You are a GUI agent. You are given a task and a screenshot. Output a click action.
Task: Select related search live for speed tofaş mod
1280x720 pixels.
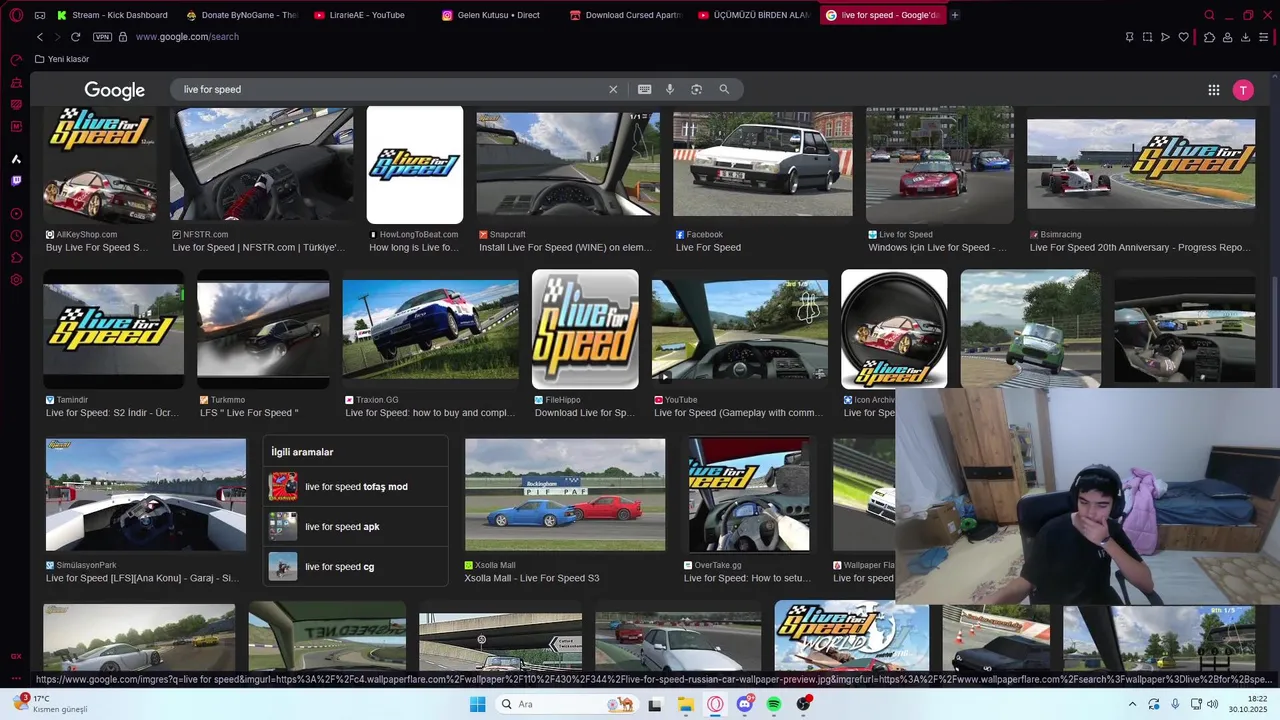(356, 487)
